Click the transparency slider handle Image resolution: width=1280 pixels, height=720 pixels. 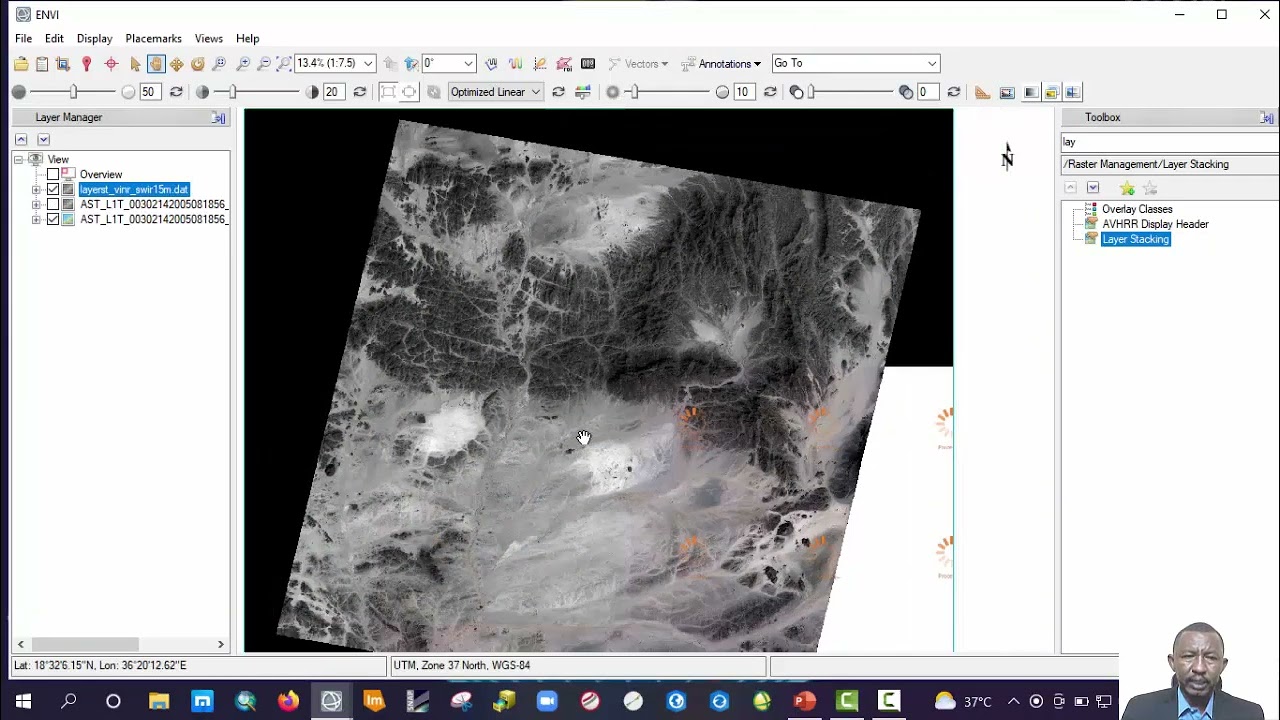pos(811,92)
